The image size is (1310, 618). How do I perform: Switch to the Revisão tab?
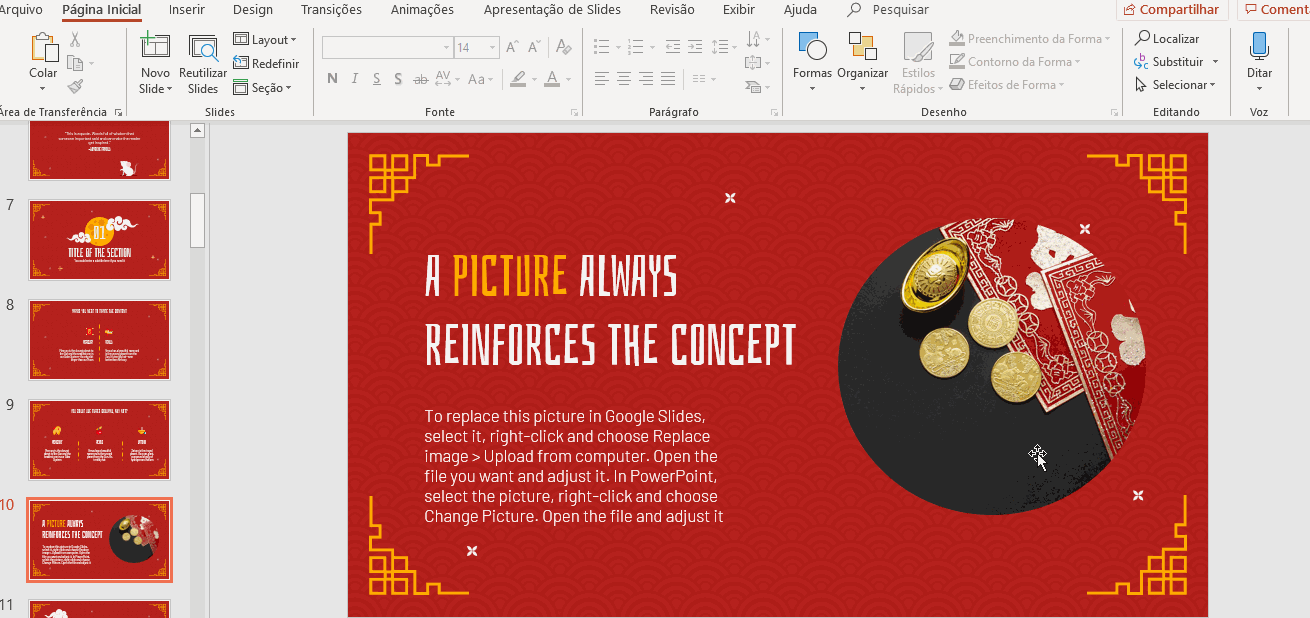672,10
